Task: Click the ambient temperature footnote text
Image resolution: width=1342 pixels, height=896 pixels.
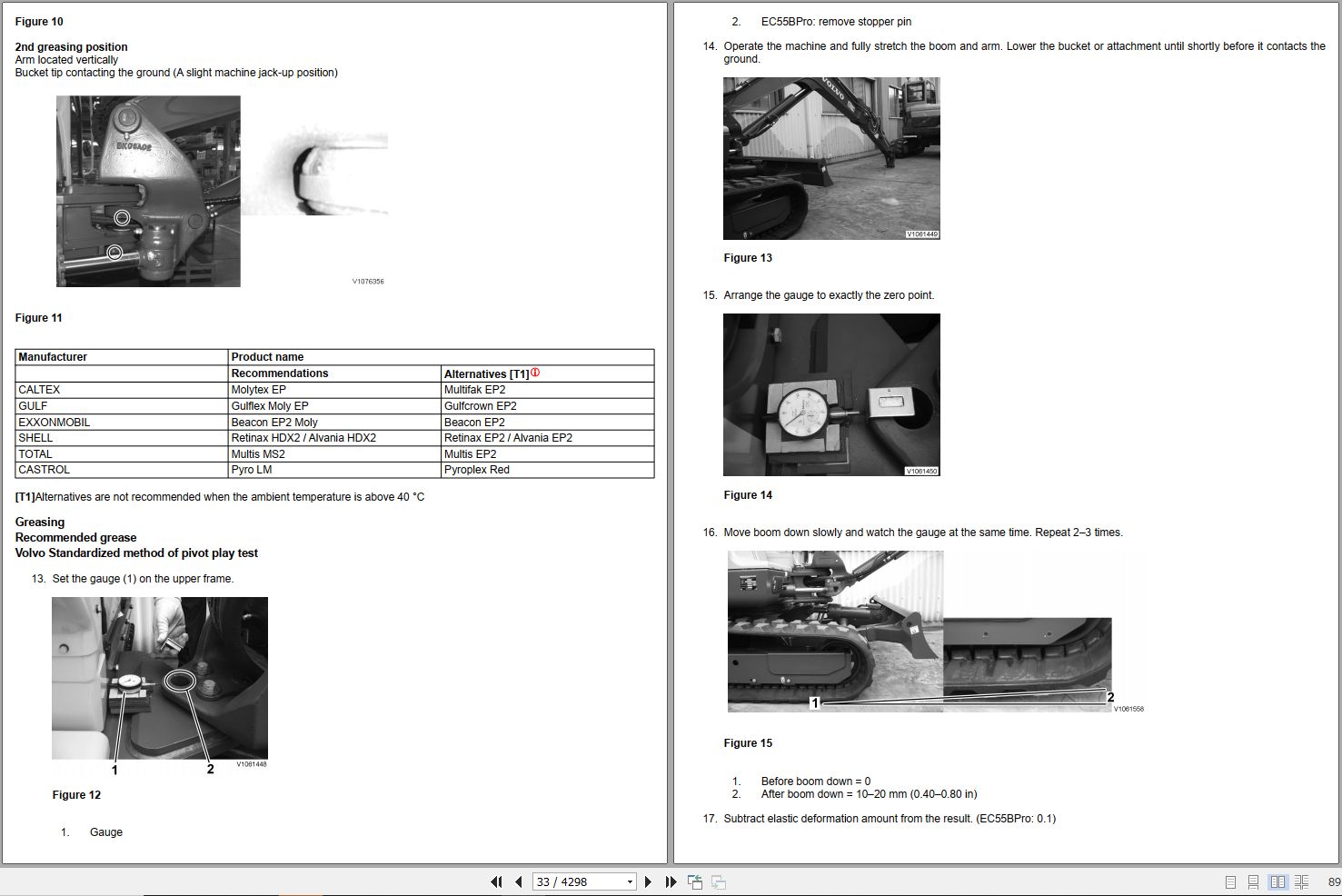Action: [220, 497]
